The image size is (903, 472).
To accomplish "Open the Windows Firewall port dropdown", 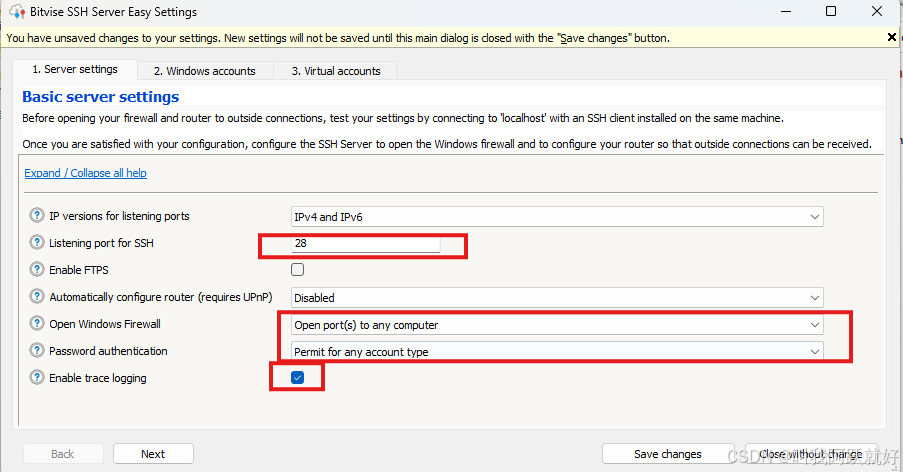I will [556, 324].
